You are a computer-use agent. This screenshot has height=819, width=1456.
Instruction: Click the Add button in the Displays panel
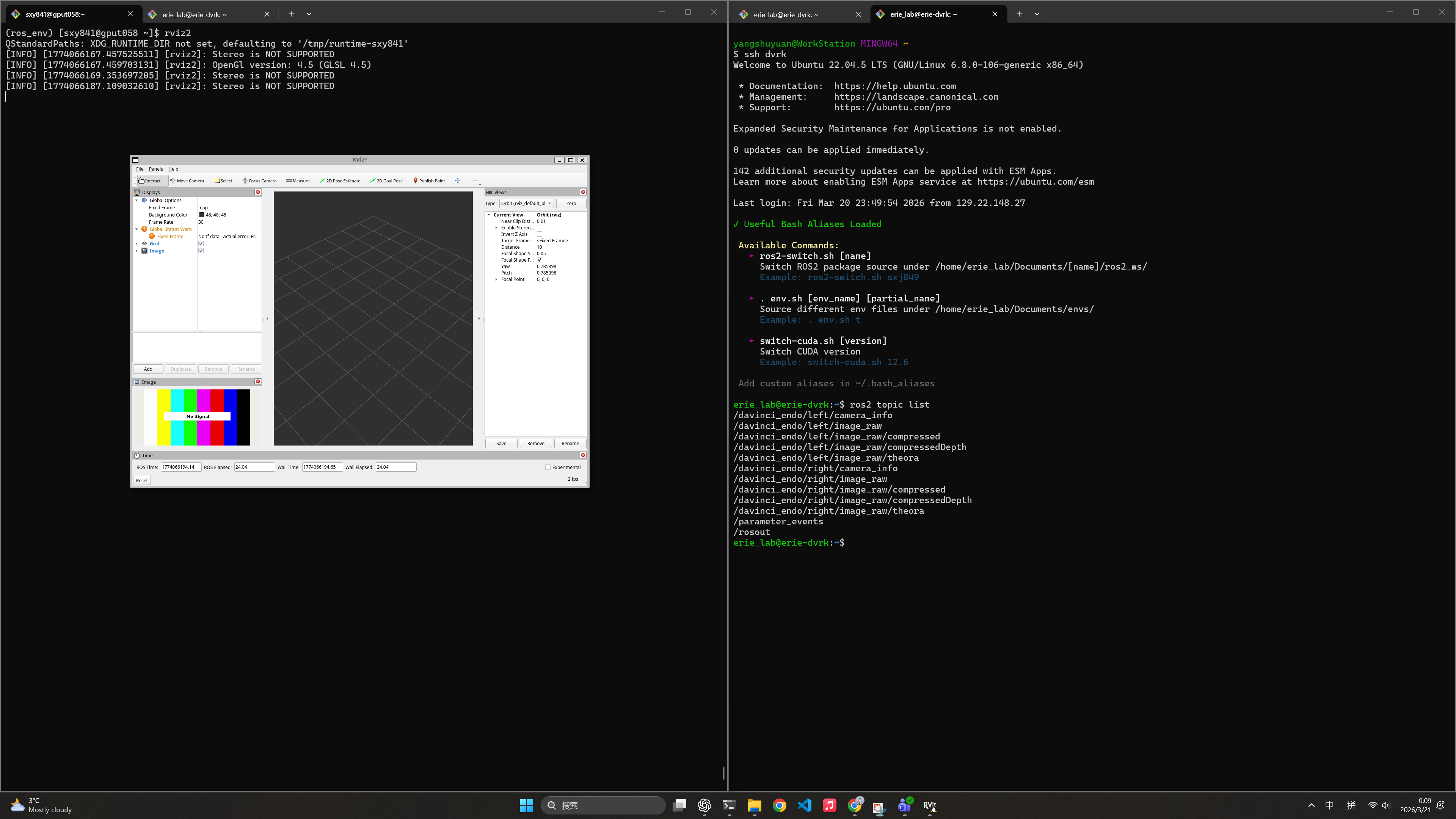(148, 369)
